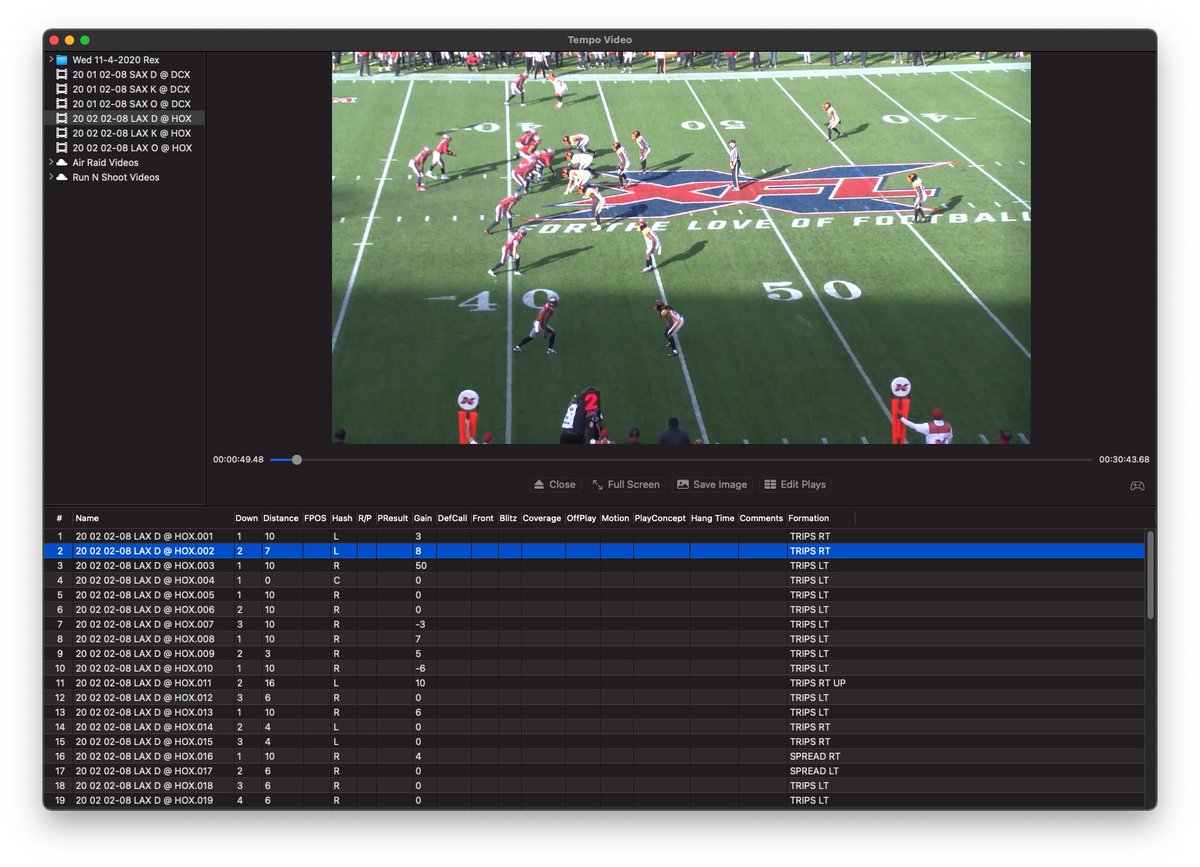Click the film icon beside 02-08 LAX D @ HOX

click(x=62, y=119)
